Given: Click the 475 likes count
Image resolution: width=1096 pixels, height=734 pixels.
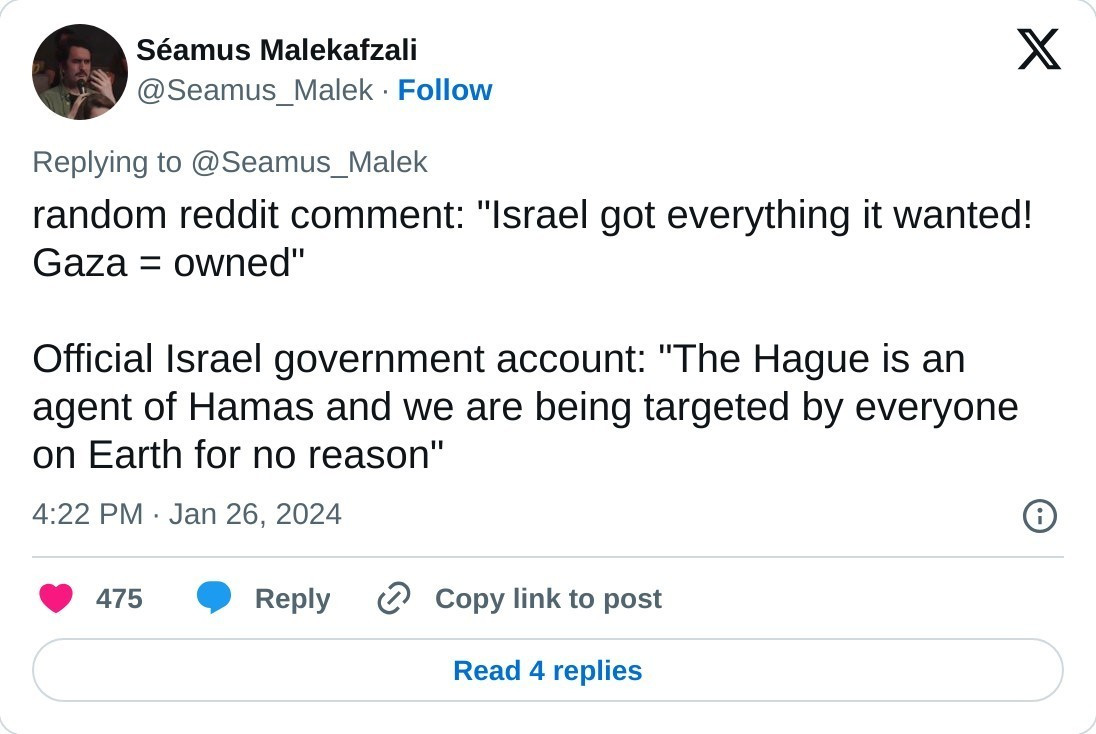Looking at the screenshot, I should click(x=119, y=598).
